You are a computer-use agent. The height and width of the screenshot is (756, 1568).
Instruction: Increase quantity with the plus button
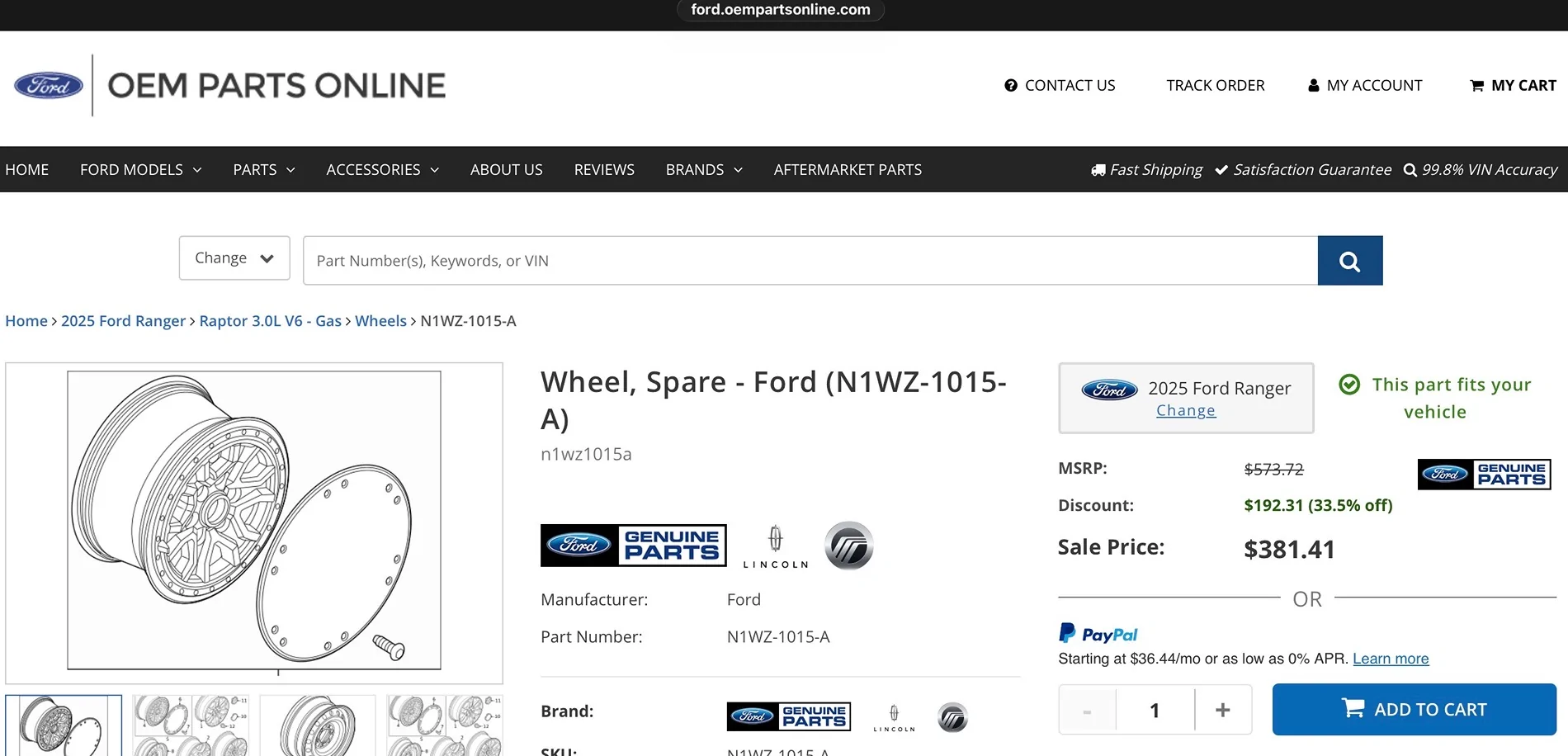[x=1223, y=710]
